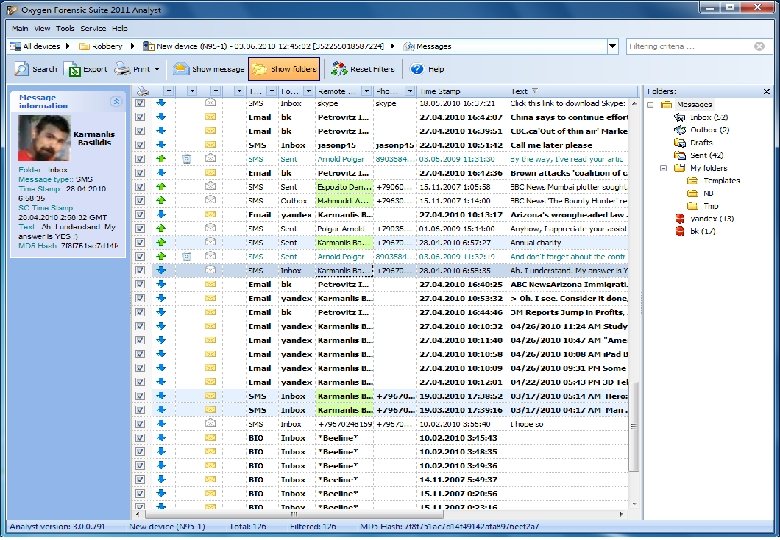
Task: Open the Help menu
Action: pos(119,28)
